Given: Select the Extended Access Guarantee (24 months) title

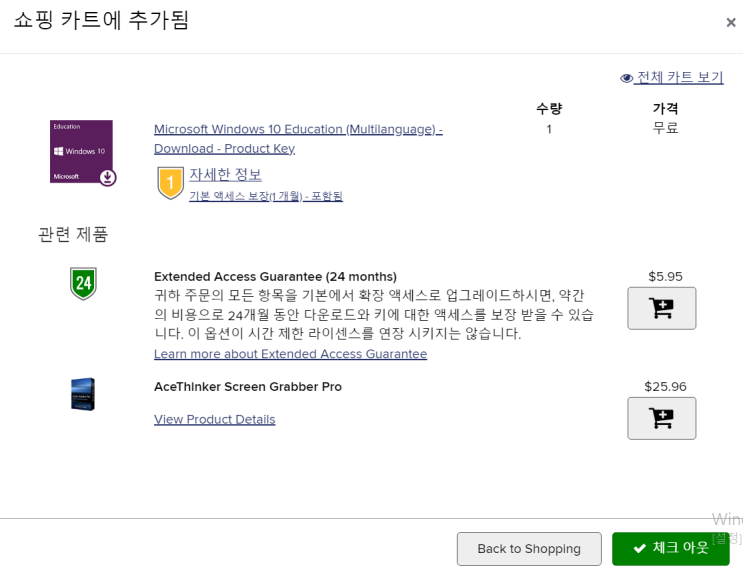Looking at the screenshot, I should (x=275, y=276).
